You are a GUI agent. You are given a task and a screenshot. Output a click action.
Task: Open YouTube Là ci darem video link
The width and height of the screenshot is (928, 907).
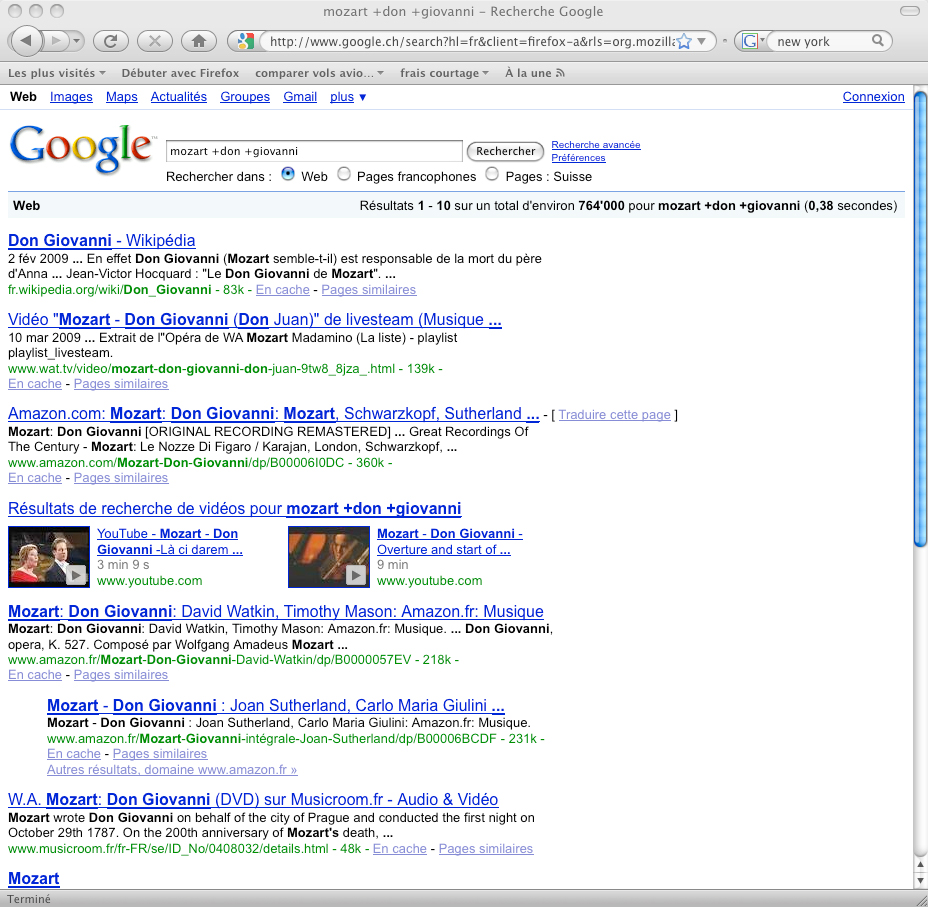coord(170,541)
